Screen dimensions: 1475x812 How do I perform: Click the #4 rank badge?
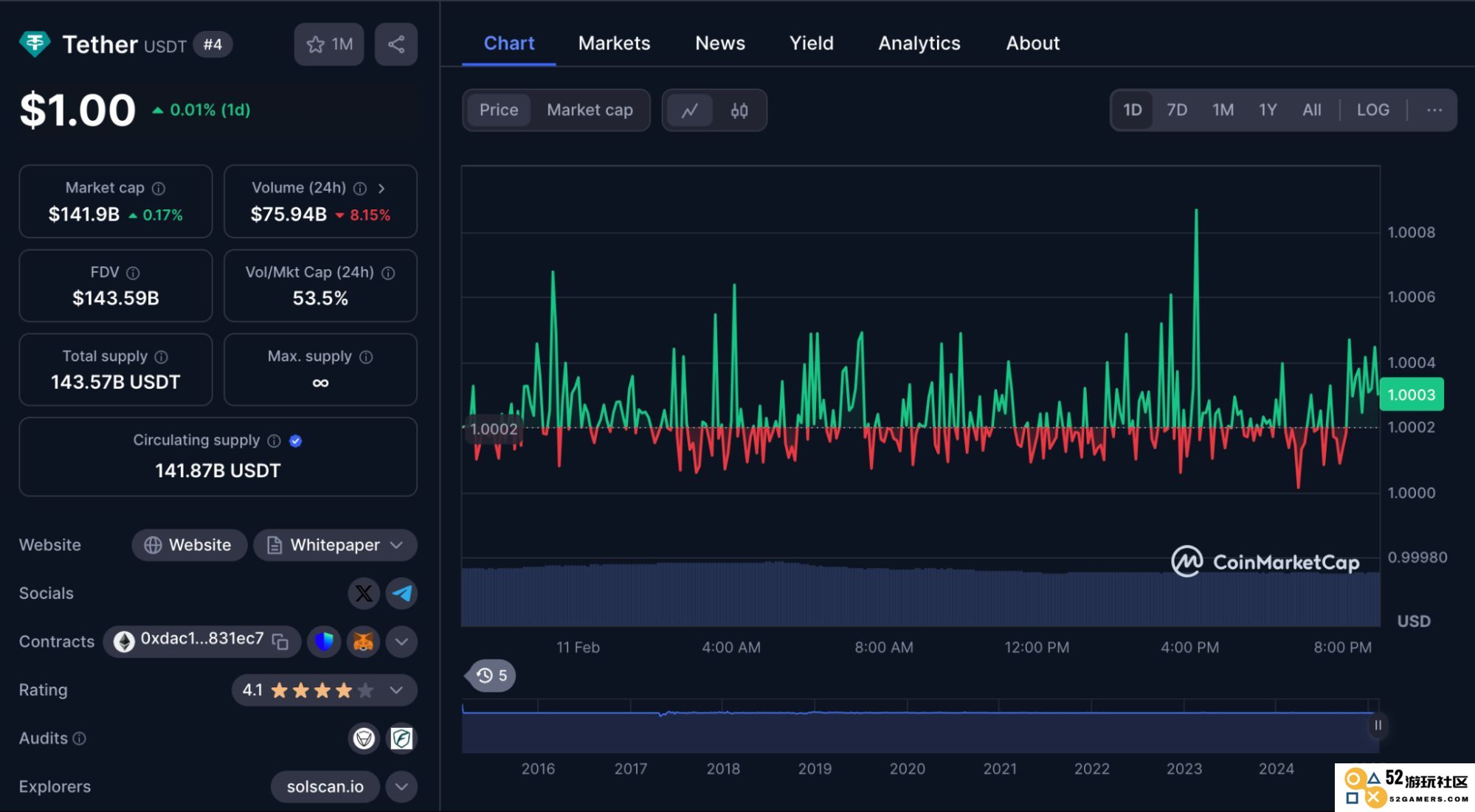[x=213, y=44]
